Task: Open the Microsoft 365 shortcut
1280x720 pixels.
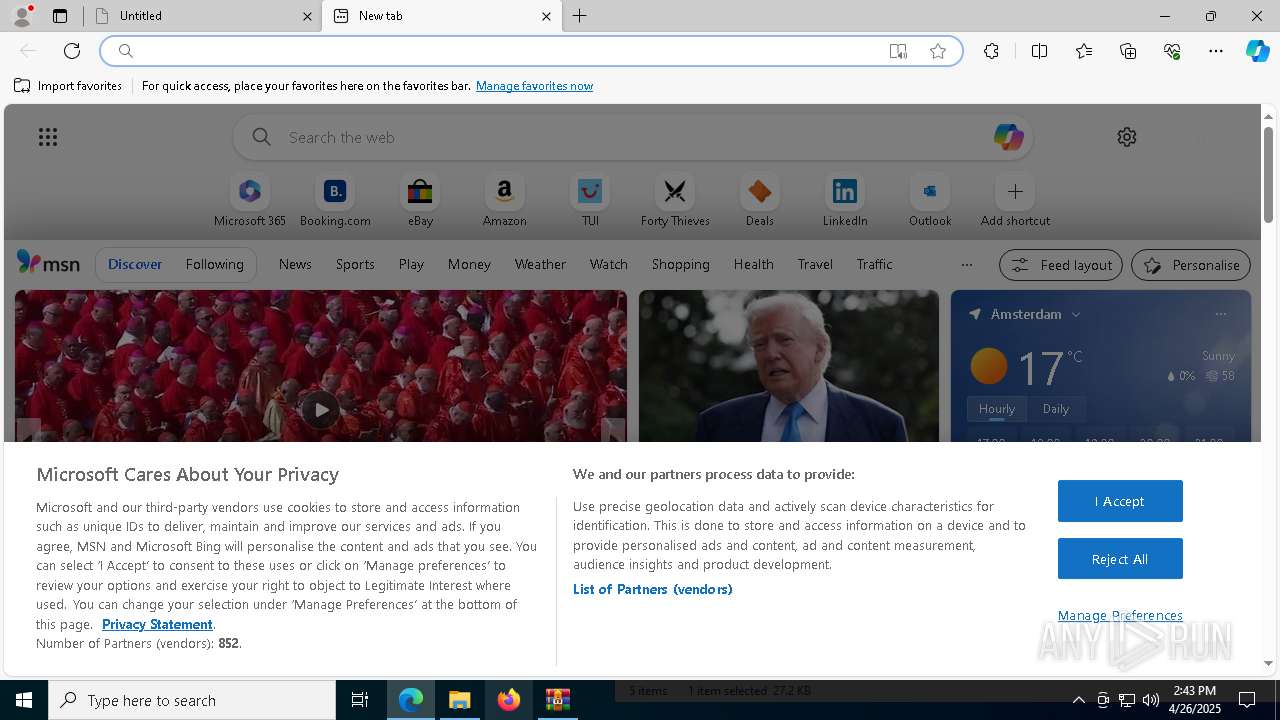Action: point(250,201)
